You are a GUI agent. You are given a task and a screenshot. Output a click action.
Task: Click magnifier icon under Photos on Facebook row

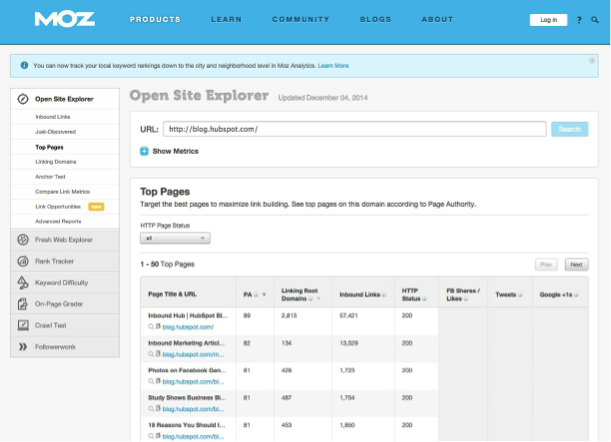[x=151, y=381]
